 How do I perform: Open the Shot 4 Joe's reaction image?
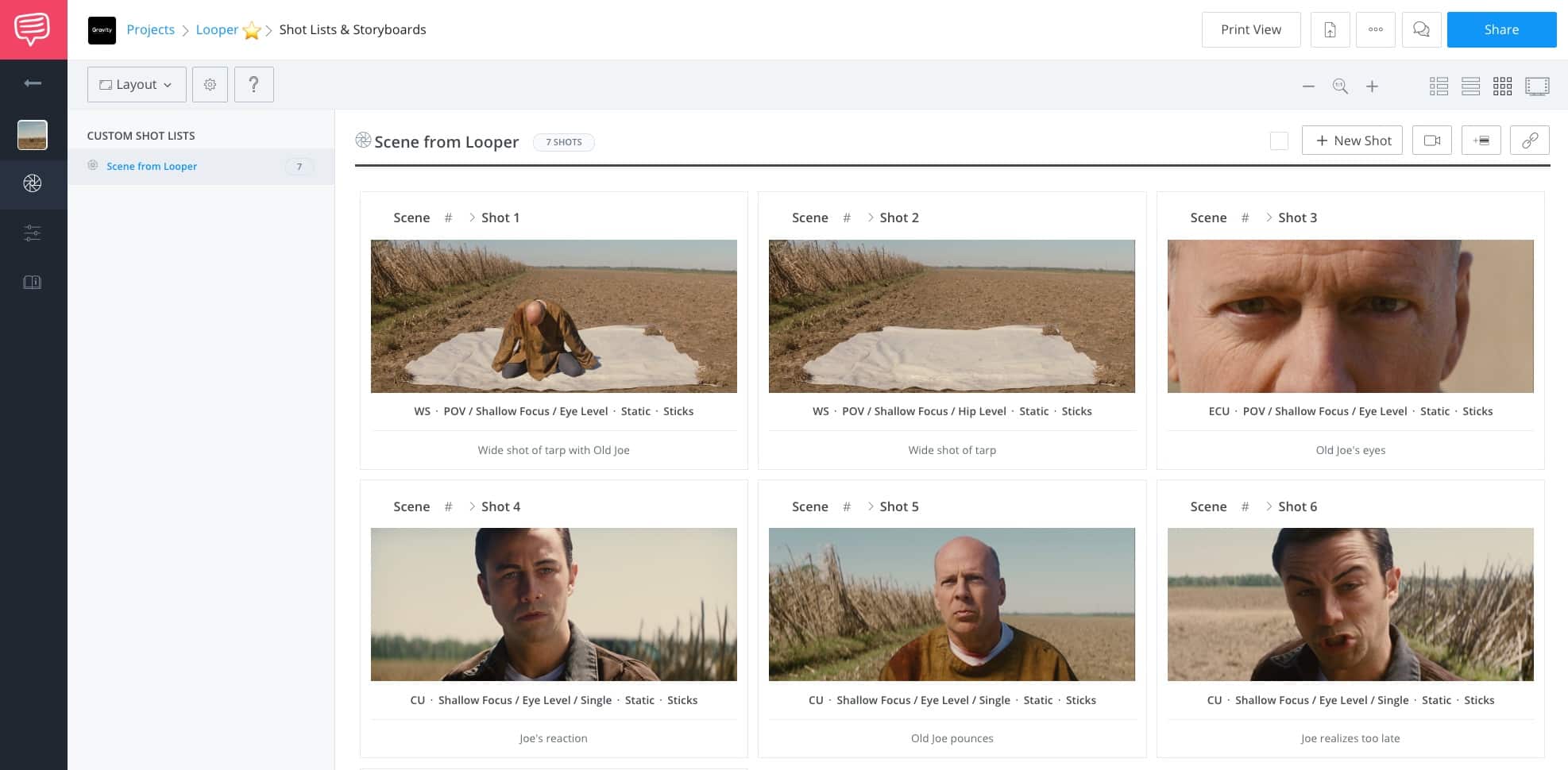554,604
